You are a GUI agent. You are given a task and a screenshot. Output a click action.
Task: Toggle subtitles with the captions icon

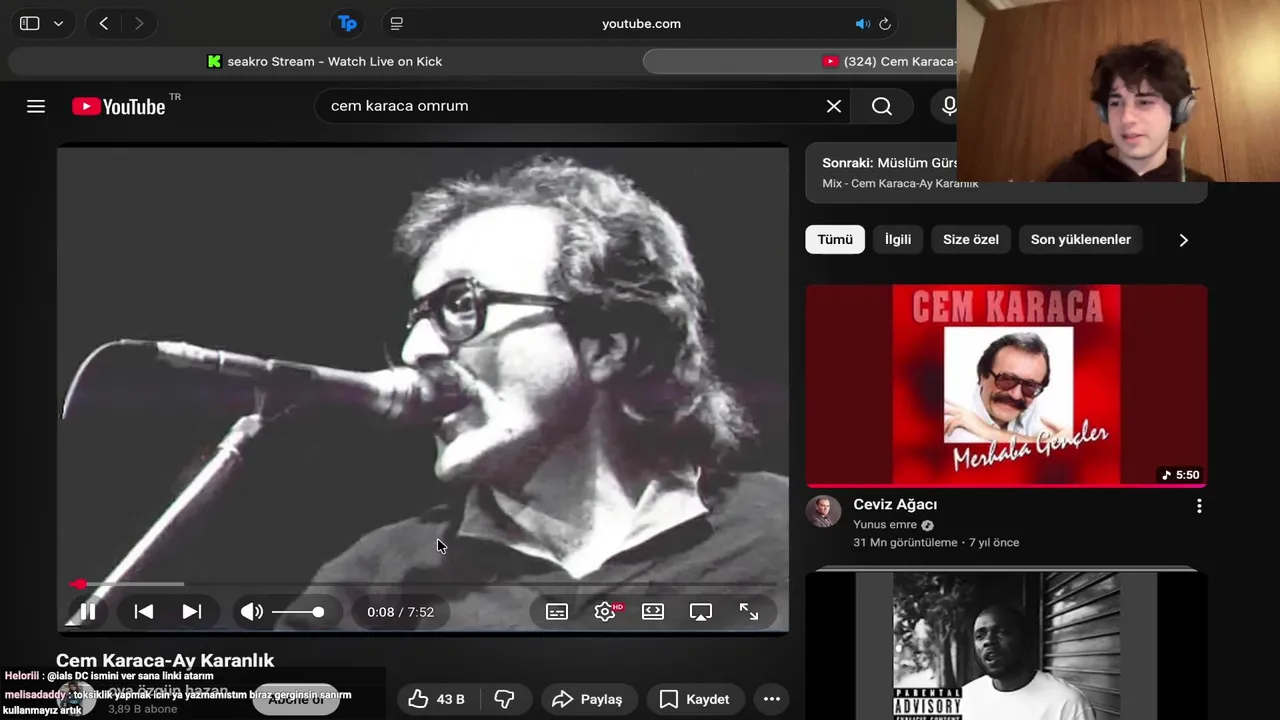(x=557, y=612)
